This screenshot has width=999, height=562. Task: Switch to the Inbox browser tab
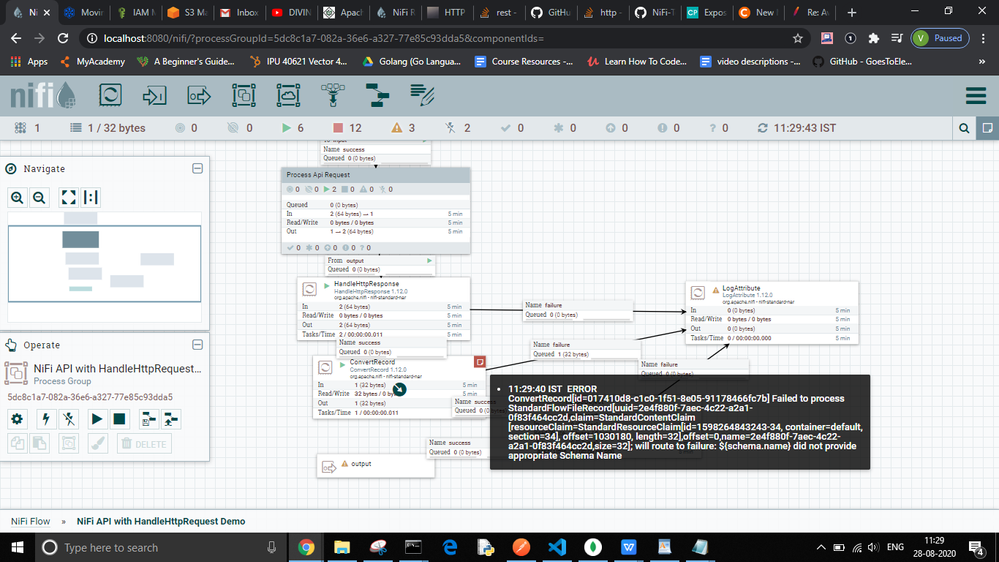(238, 12)
